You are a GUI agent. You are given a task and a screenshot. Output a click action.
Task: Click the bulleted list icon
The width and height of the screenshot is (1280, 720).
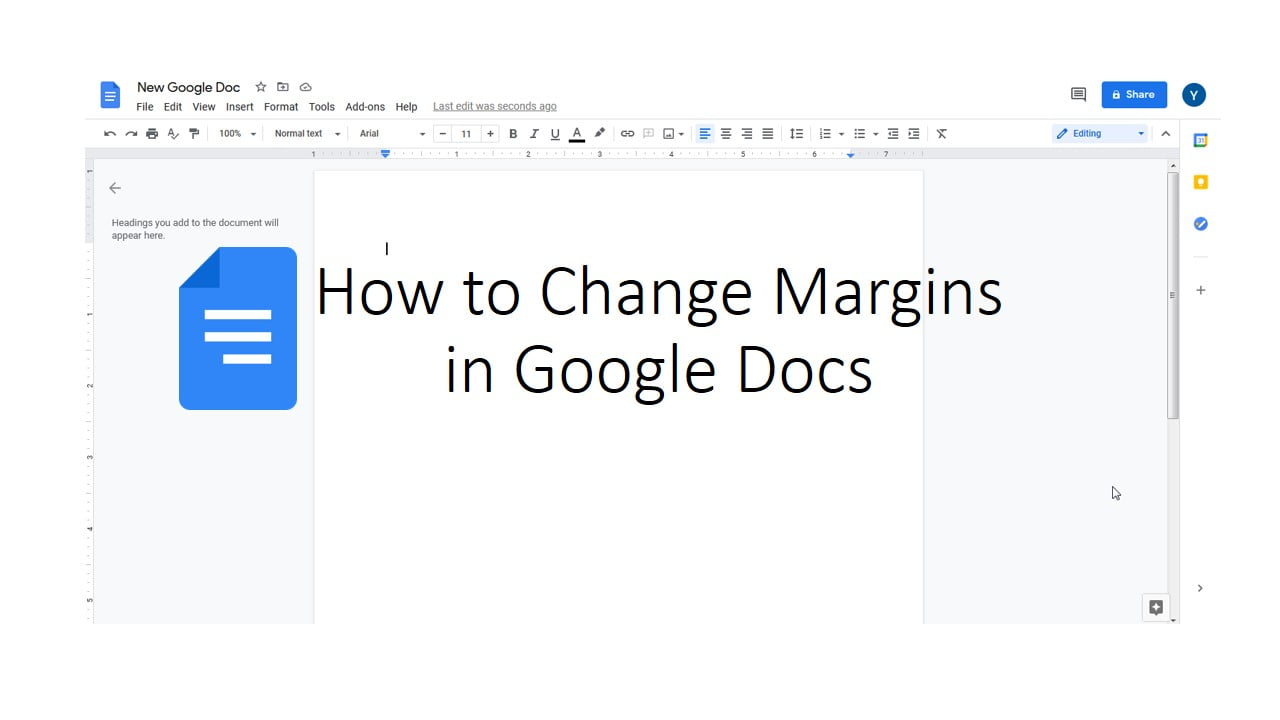pos(859,134)
